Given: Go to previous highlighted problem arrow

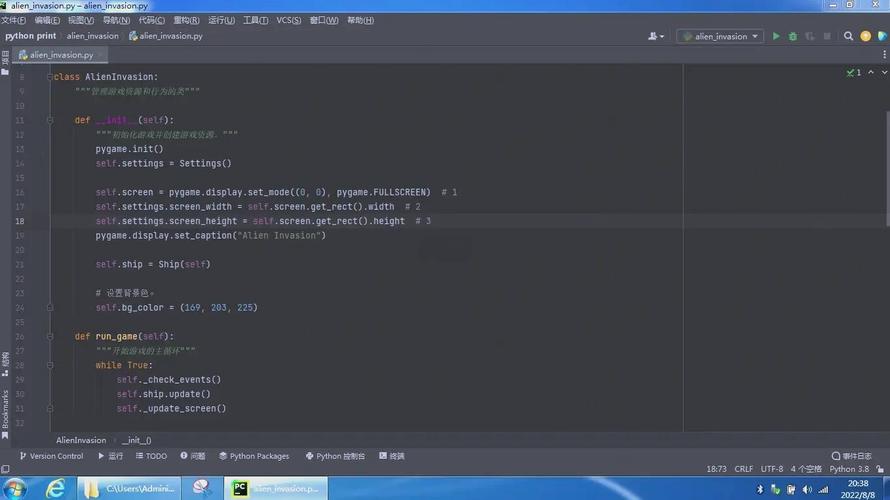Looking at the screenshot, I should [x=871, y=73].
